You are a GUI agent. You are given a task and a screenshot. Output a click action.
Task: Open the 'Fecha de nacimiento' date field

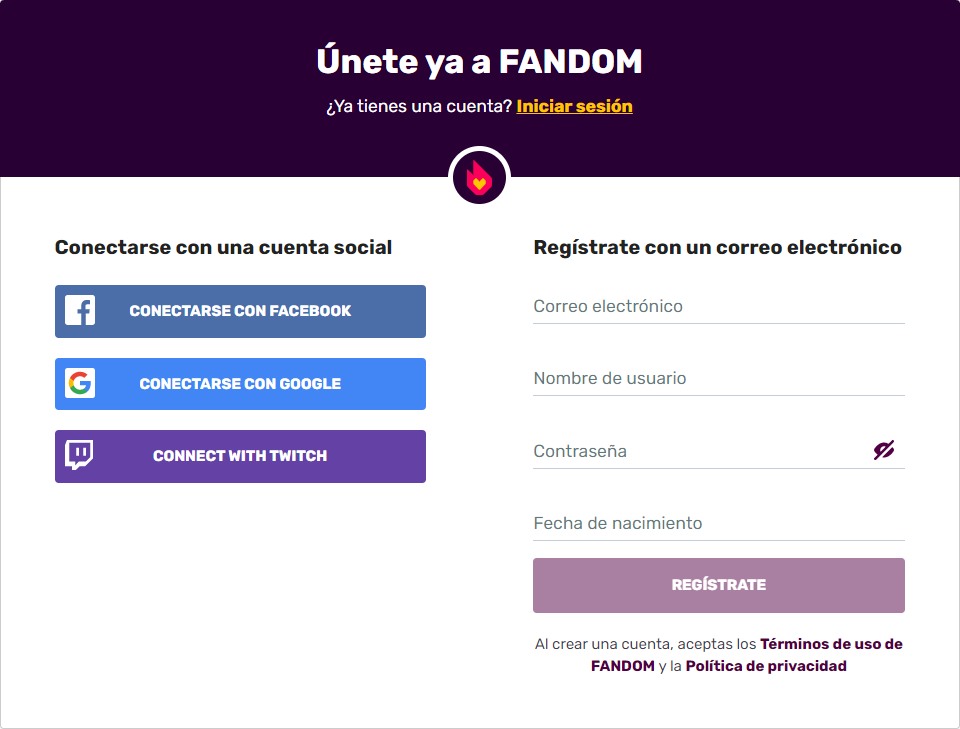pos(718,524)
